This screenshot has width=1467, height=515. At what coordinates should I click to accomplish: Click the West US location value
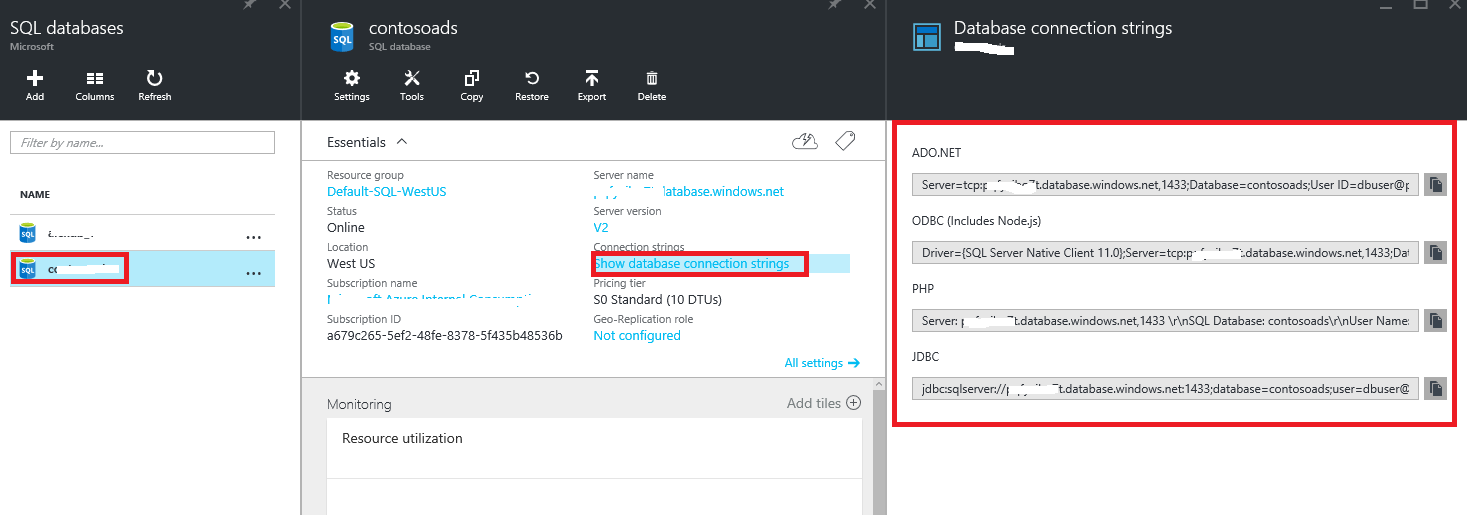351,263
